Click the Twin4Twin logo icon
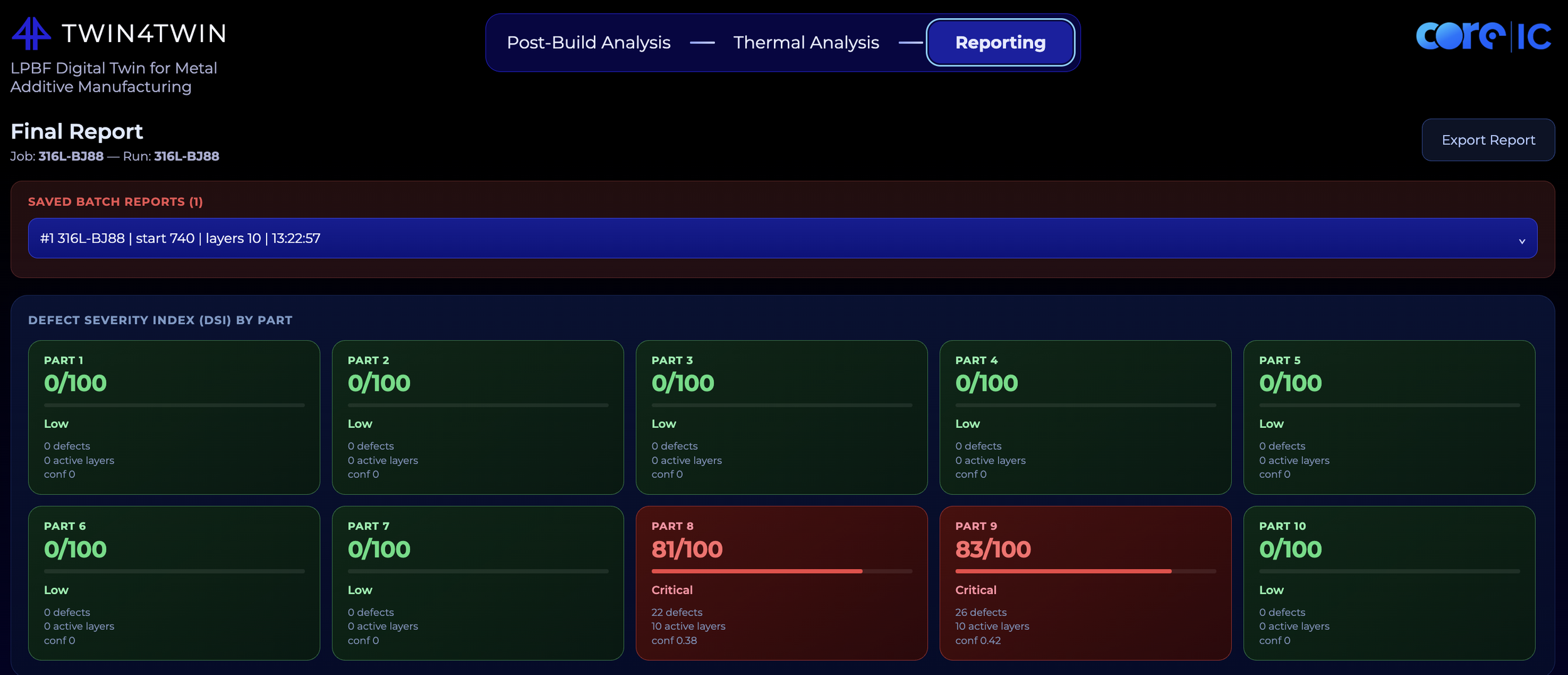The image size is (1568, 675). [31, 33]
